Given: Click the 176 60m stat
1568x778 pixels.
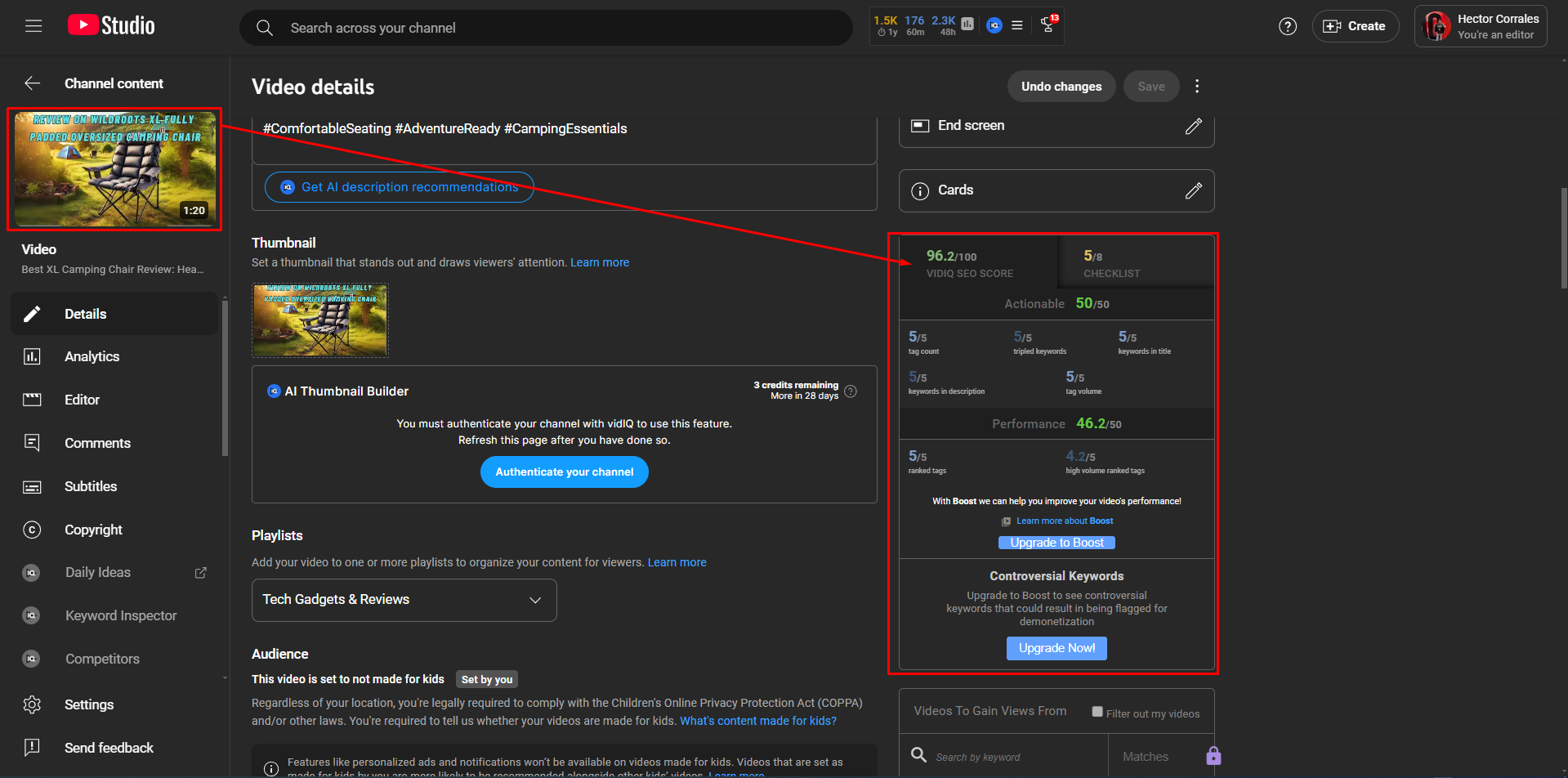Looking at the screenshot, I should tap(915, 25).
